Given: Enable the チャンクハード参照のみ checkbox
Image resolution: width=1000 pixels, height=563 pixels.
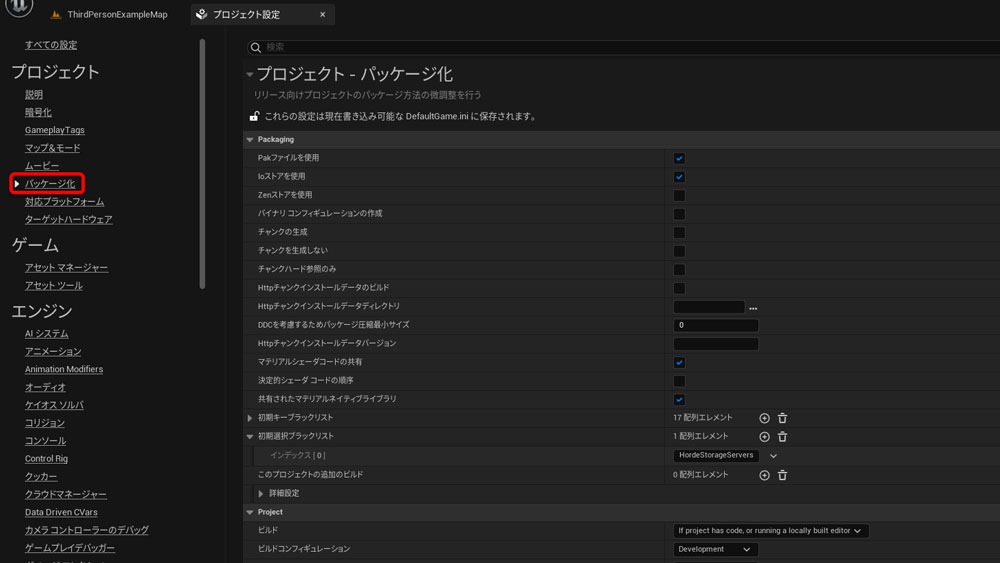Looking at the screenshot, I should click(679, 269).
